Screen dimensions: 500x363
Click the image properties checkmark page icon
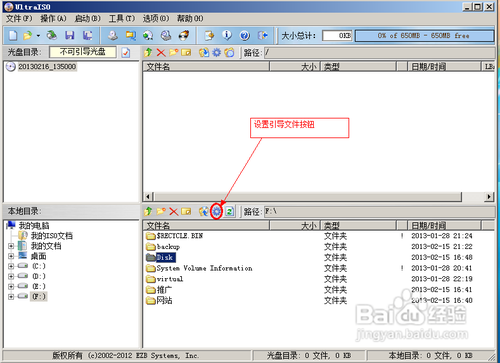(126, 52)
